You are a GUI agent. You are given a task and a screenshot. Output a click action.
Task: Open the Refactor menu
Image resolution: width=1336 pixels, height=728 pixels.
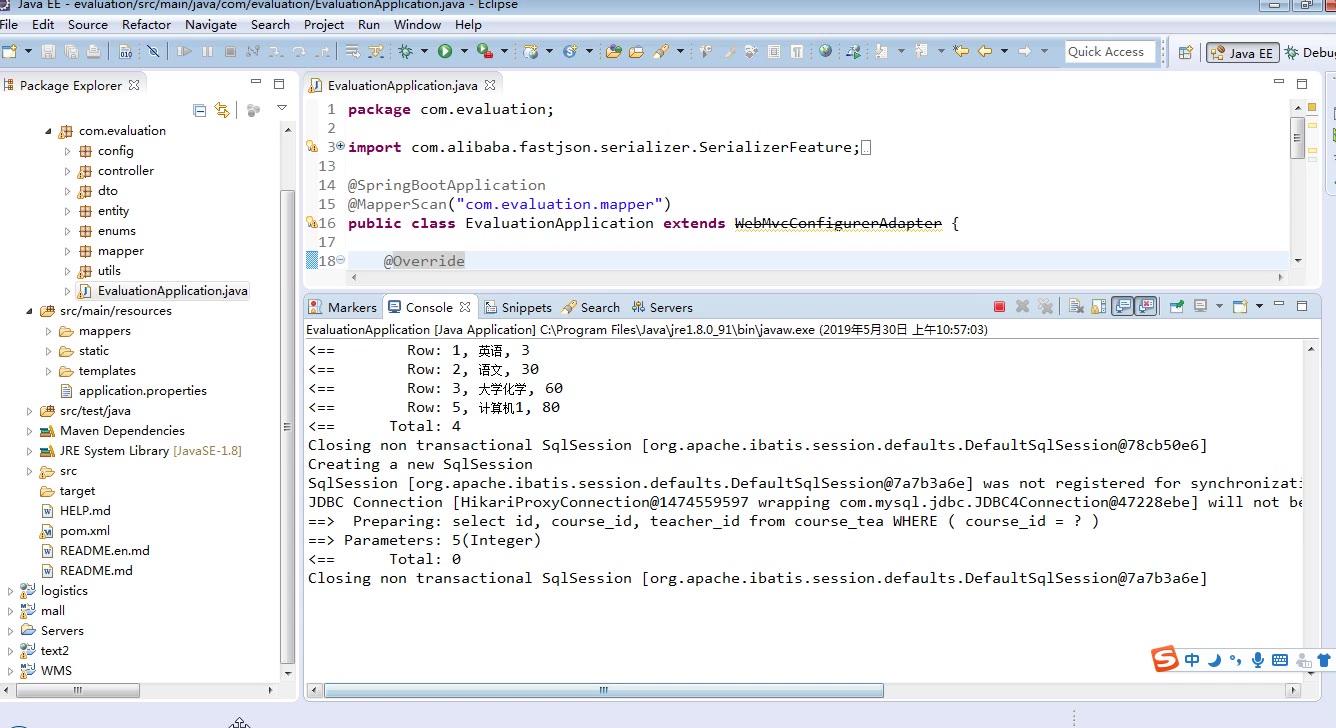click(146, 24)
